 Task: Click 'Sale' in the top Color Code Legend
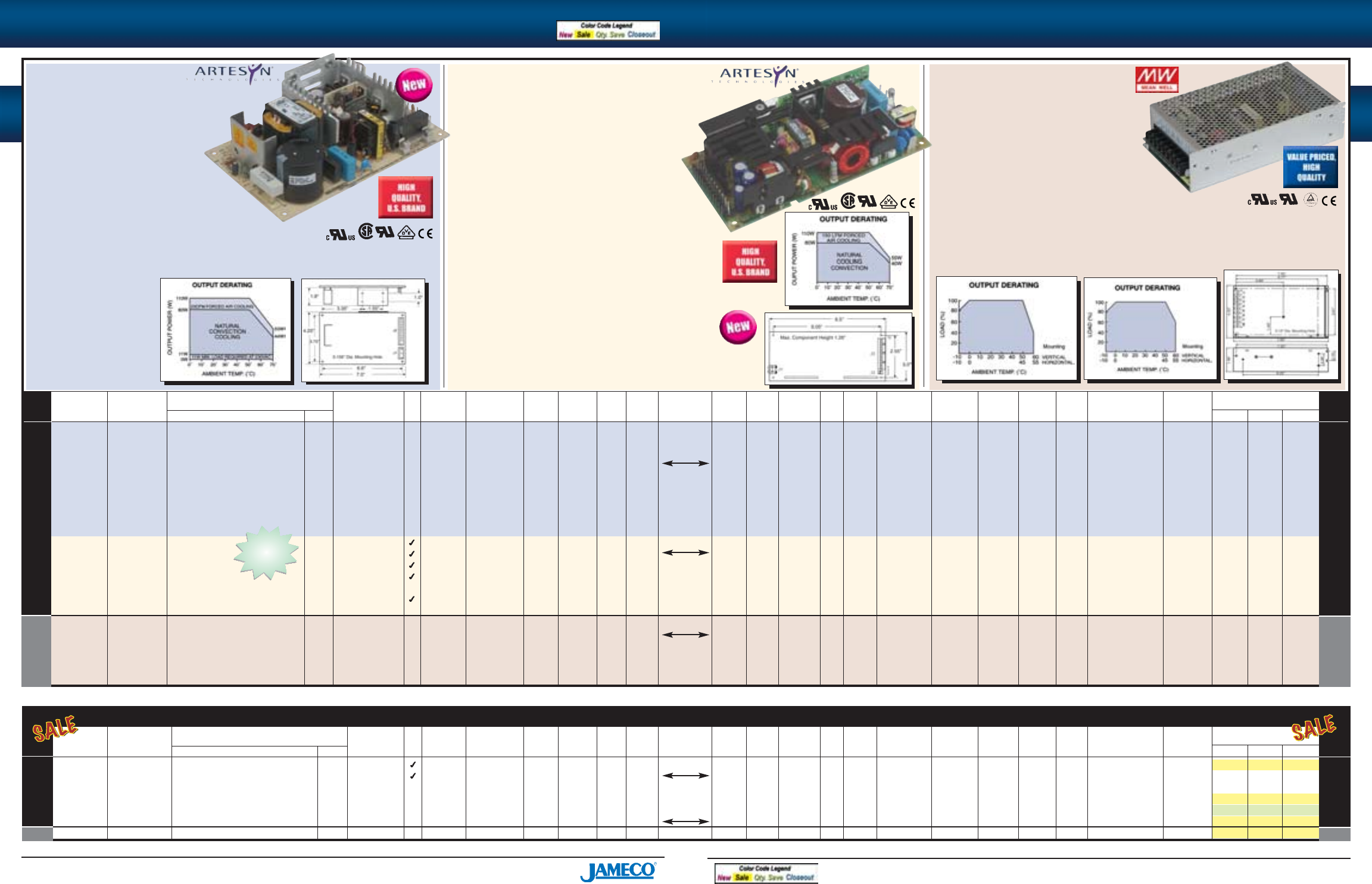click(x=584, y=35)
